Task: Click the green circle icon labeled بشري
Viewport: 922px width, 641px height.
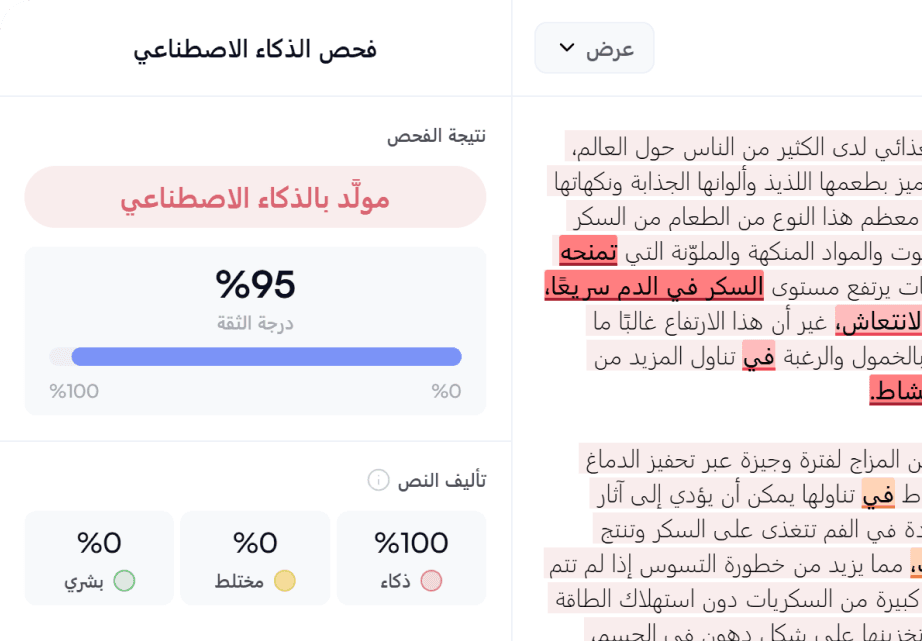Action: 124,581
